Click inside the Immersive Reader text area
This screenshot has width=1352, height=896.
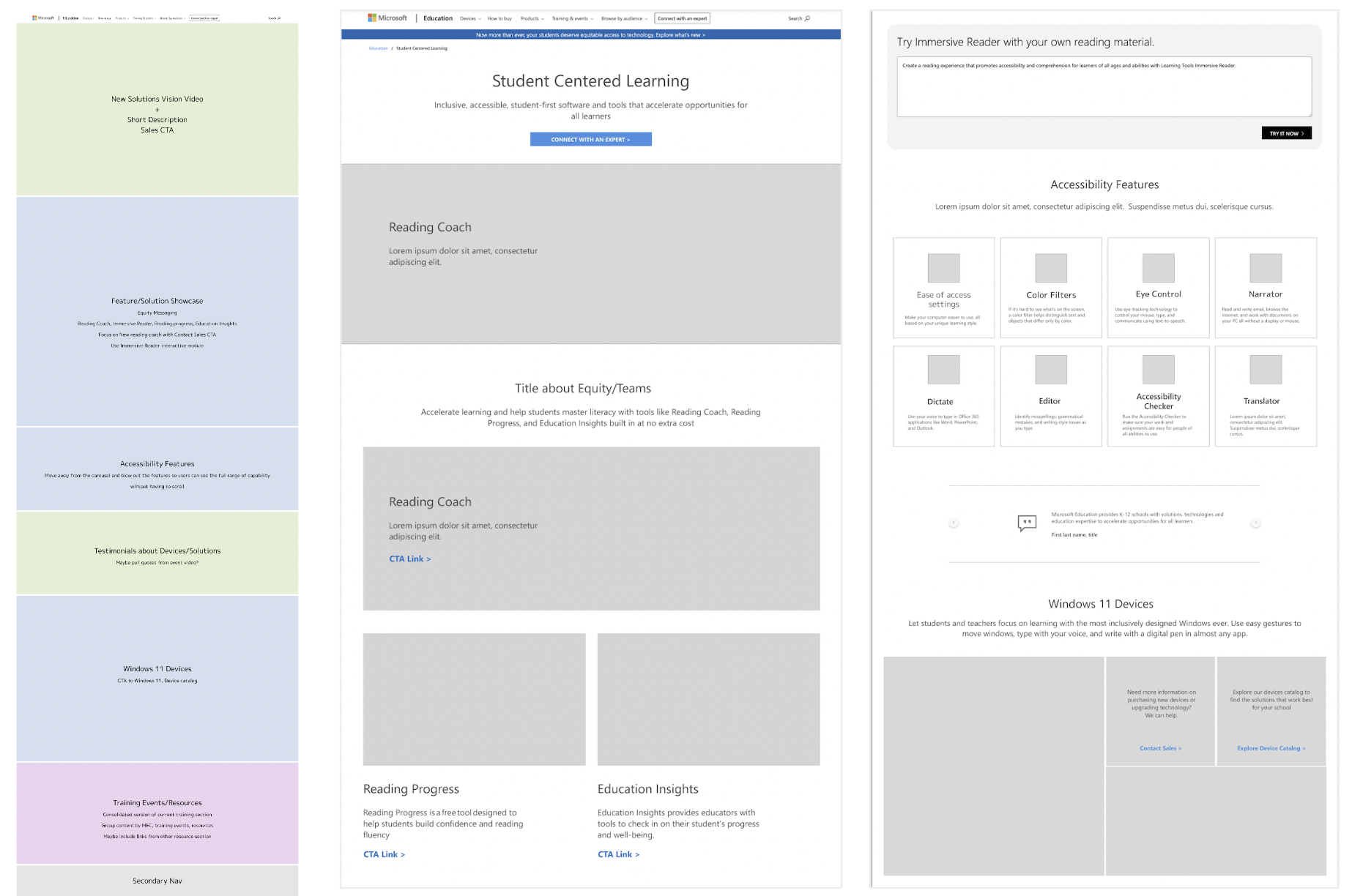[1104, 86]
